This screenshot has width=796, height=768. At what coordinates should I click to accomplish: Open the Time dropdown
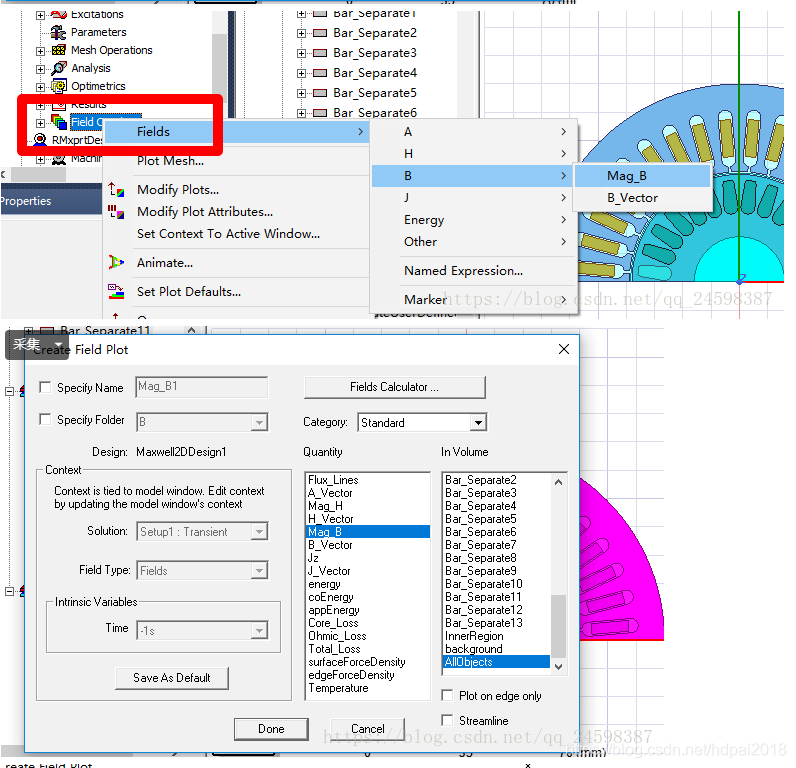tap(259, 630)
